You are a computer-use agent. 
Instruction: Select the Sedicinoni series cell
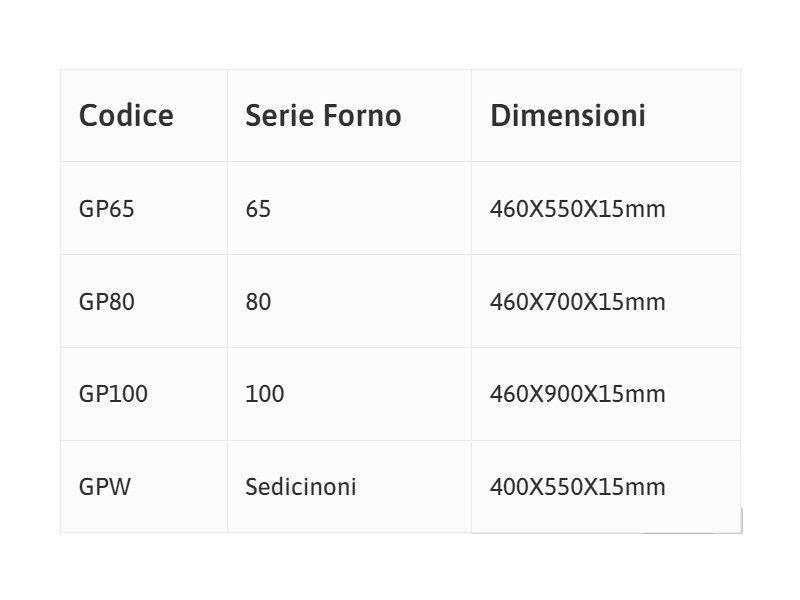pyautogui.click(x=300, y=487)
